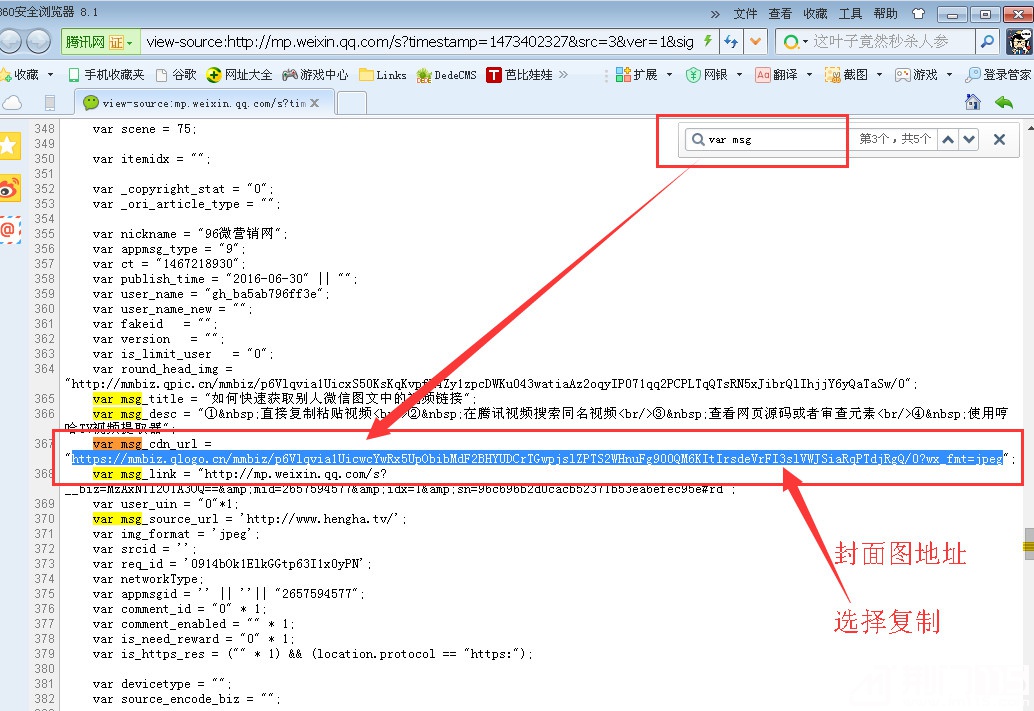The width and height of the screenshot is (1034, 711).
Task: Expand the 翻译 translate dropdown
Action: (810, 75)
